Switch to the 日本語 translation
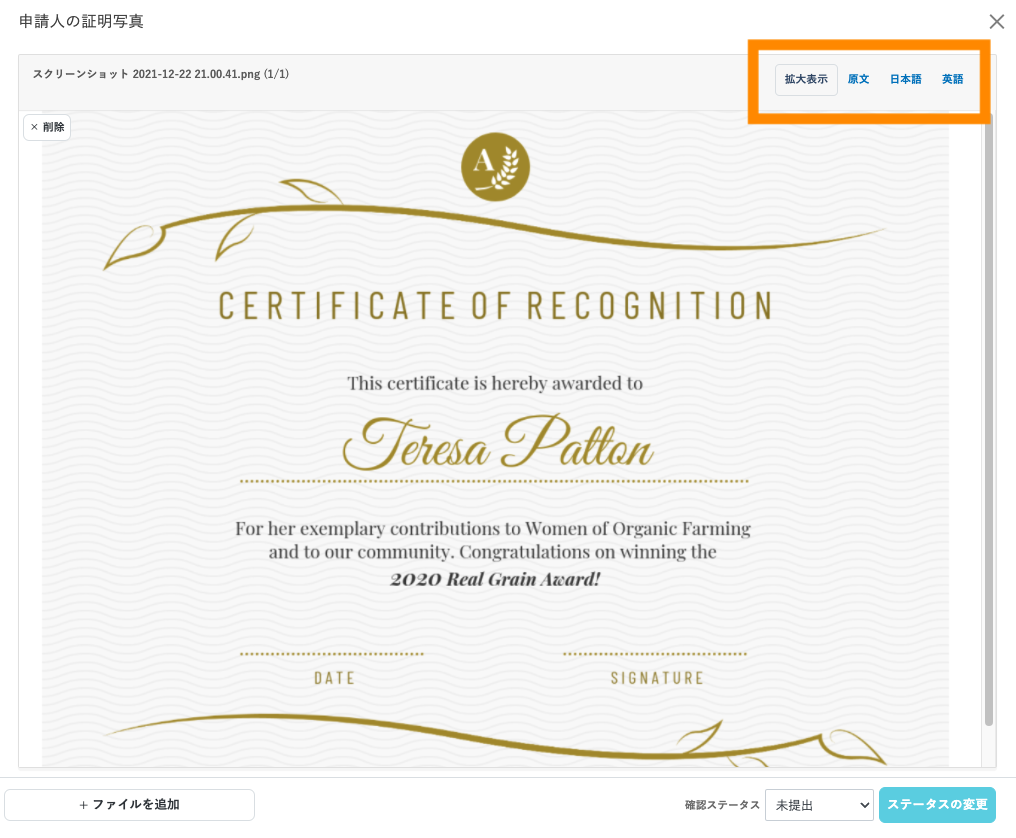This screenshot has height=838, width=1016. [905, 79]
